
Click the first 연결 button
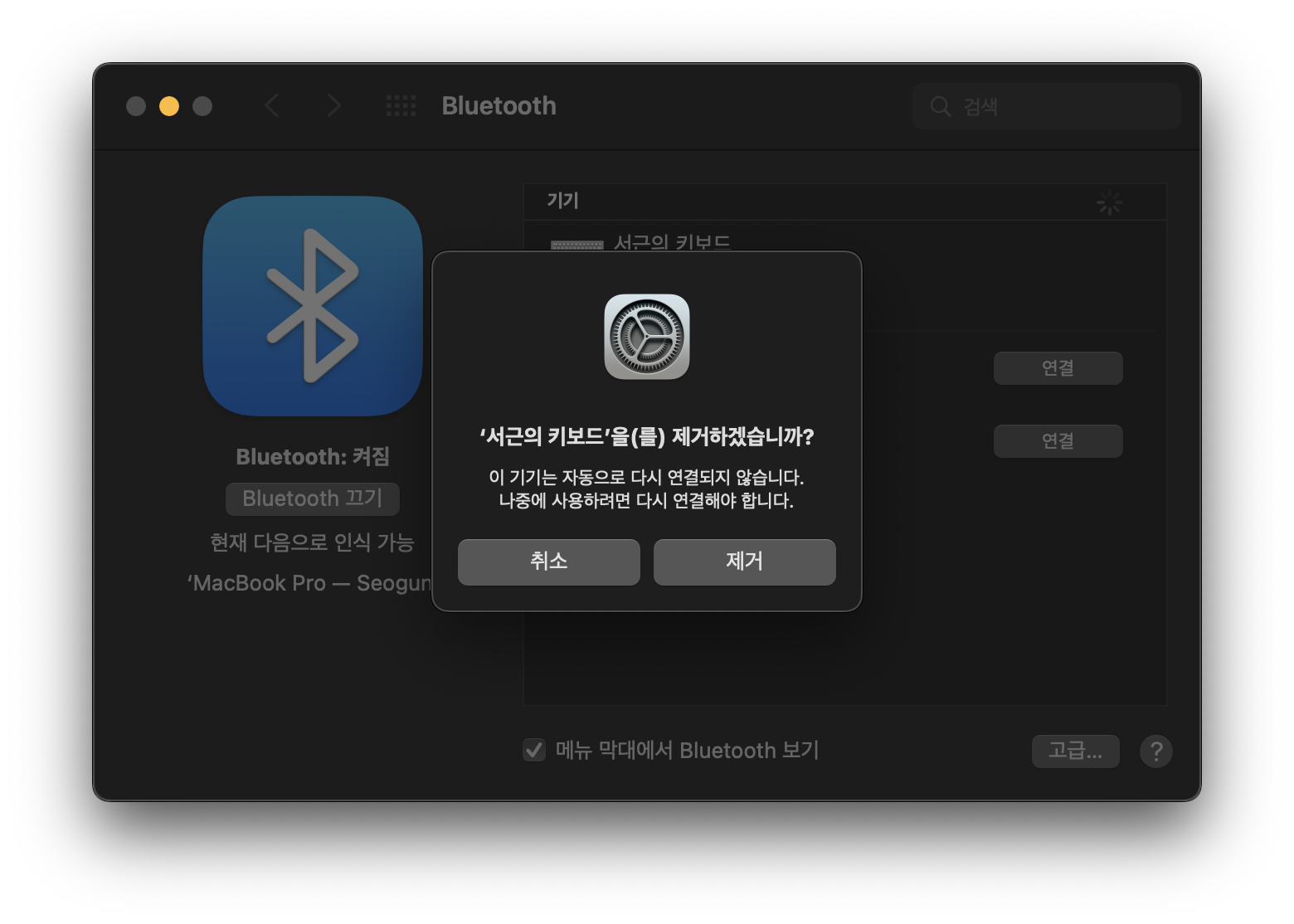click(1058, 367)
